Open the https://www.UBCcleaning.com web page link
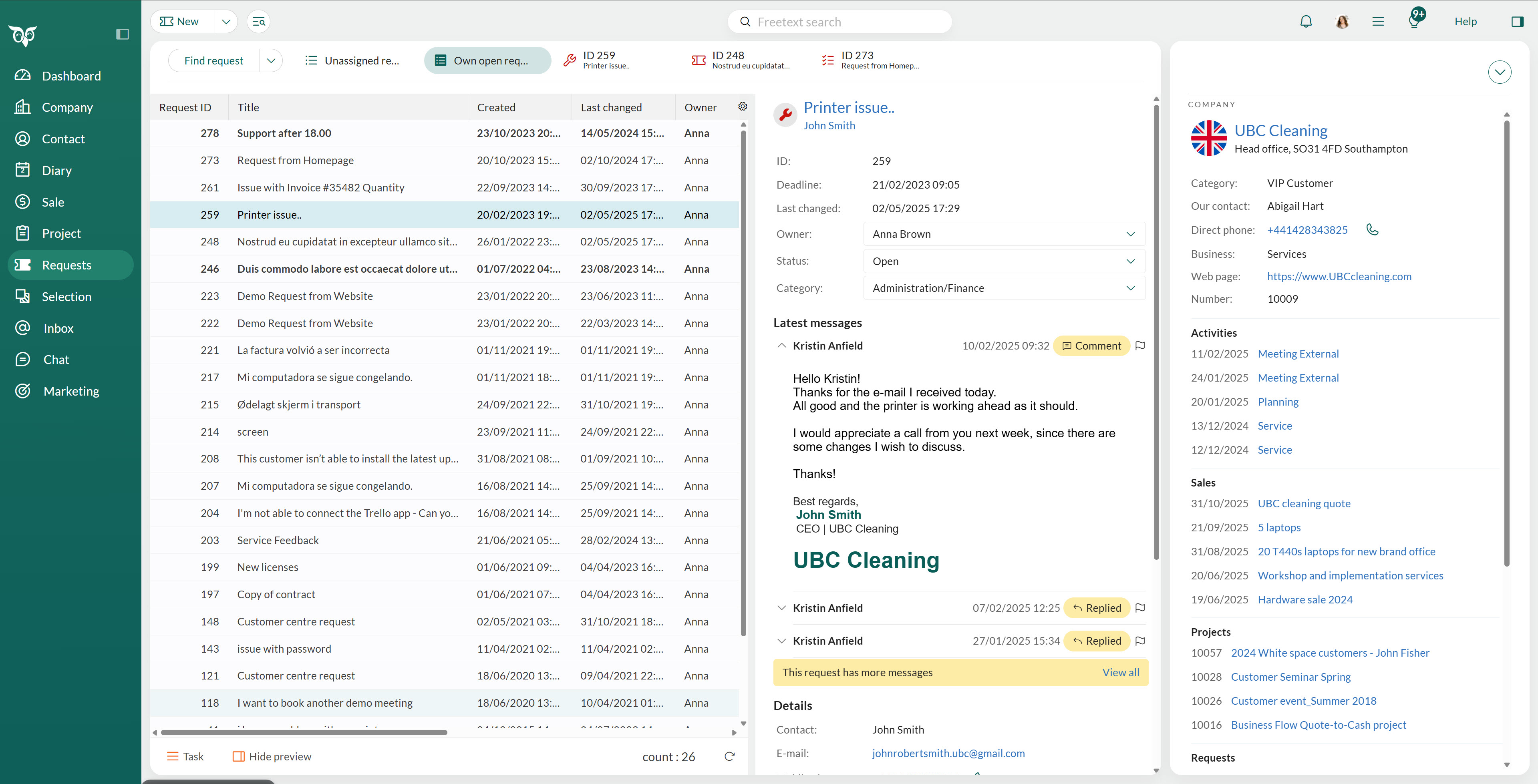 (x=1339, y=276)
